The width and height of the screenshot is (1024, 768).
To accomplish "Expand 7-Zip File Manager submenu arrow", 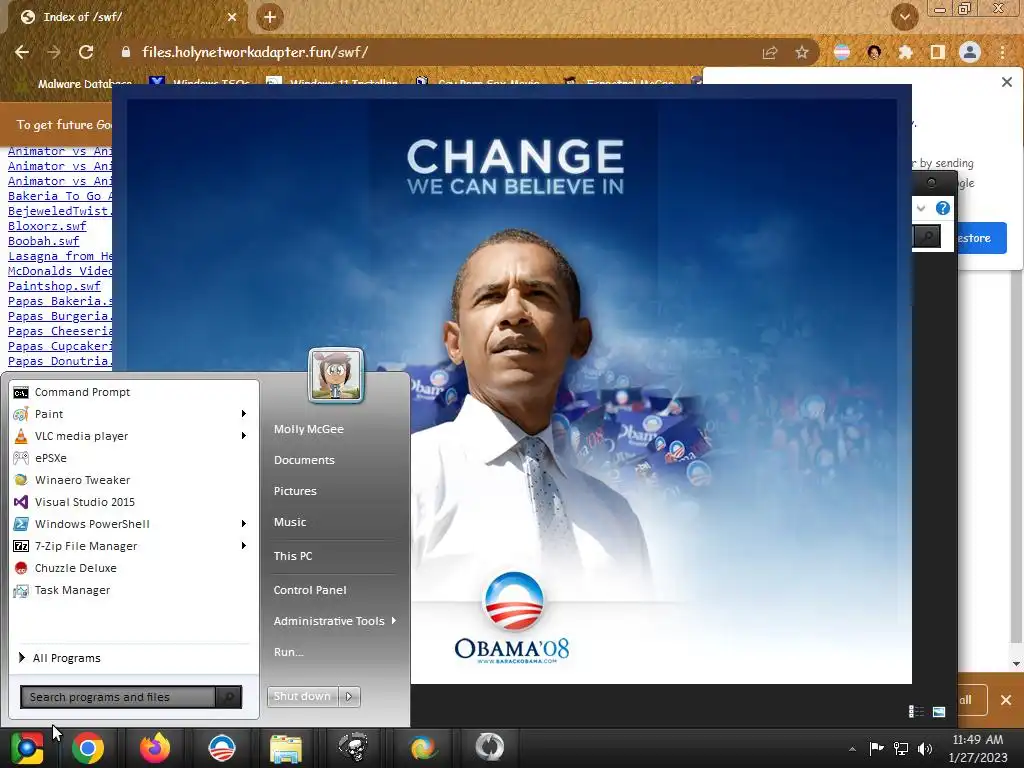I will tap(244, 546).
